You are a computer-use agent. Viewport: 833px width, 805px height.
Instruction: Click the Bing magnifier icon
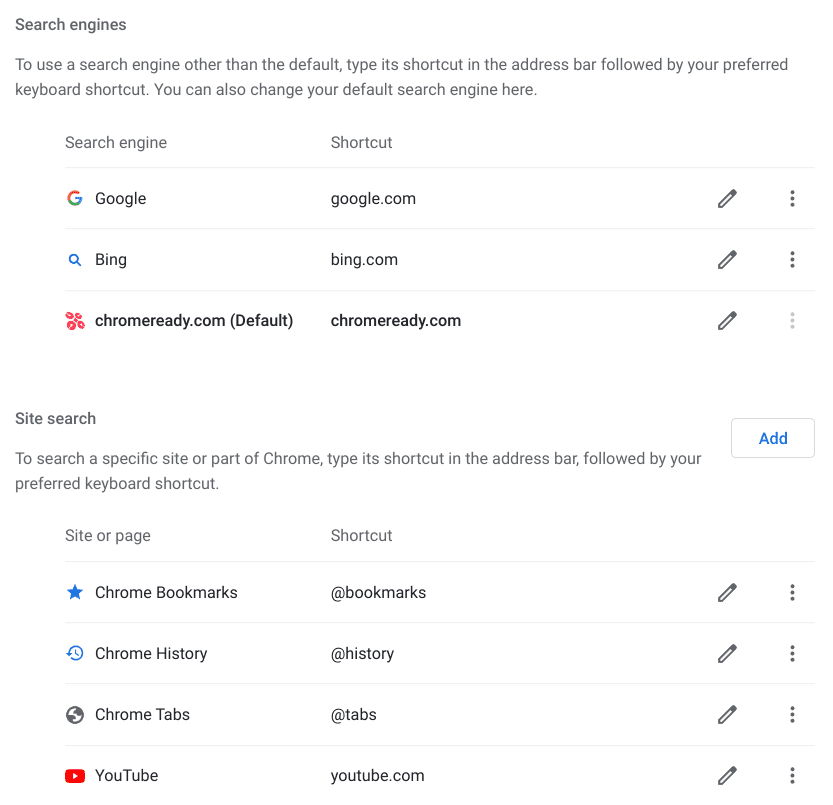click(x=75, y=260)
